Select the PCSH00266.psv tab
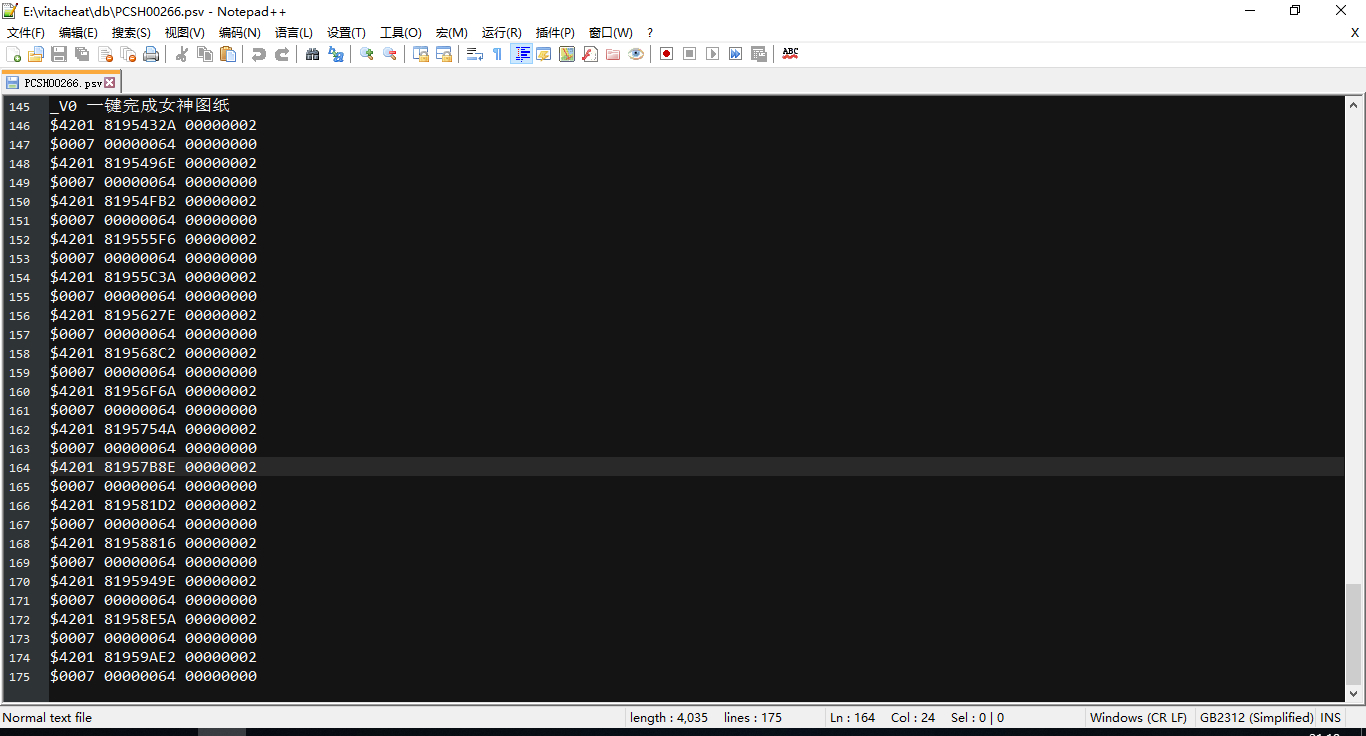Image resolution: width=1366 pixels, height=736 pixels. click(x=61, y=83)
